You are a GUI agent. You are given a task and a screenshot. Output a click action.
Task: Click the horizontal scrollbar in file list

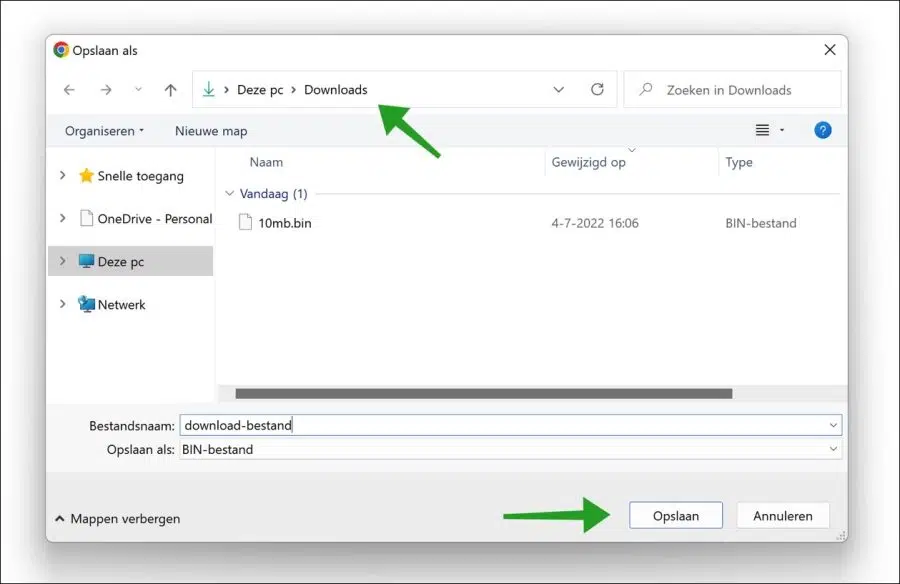[x=484, y=393]
